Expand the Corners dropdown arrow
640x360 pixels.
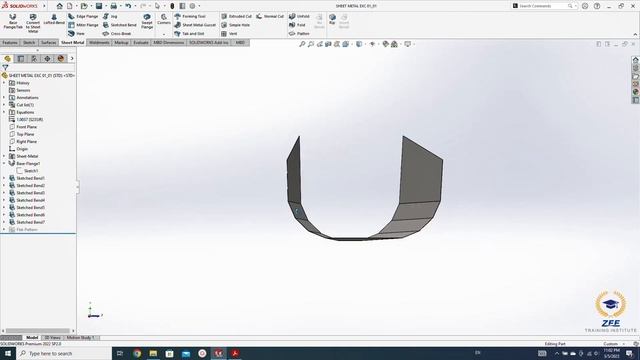(164, 34)
